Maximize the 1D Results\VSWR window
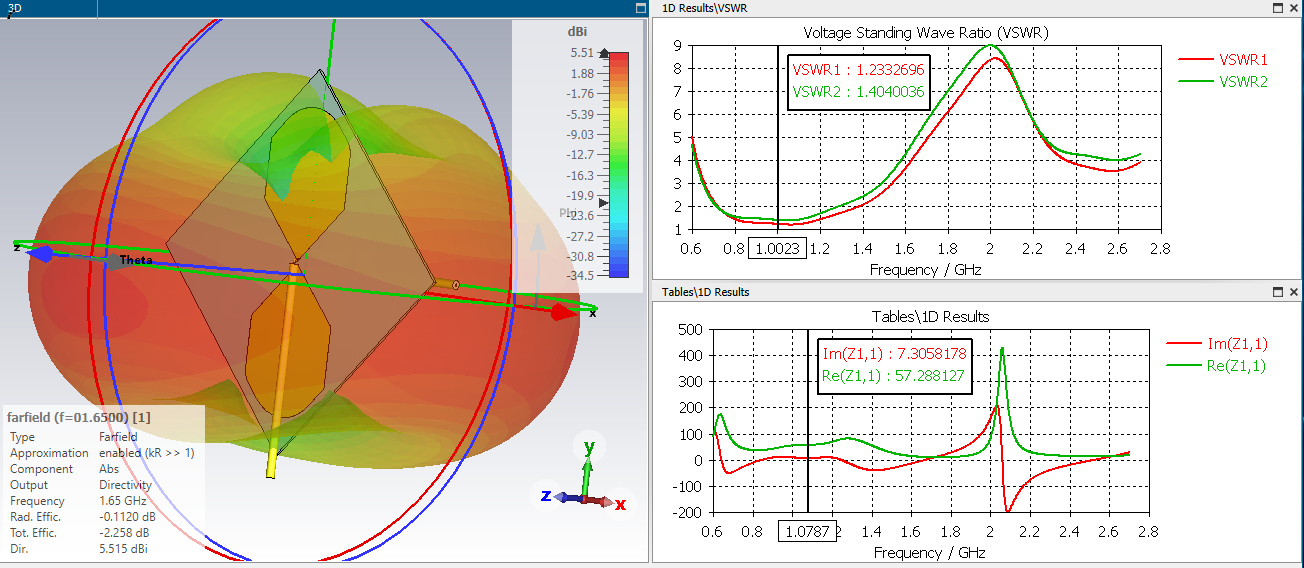This screenshot has height=568, width=1304. [1278, 8]
